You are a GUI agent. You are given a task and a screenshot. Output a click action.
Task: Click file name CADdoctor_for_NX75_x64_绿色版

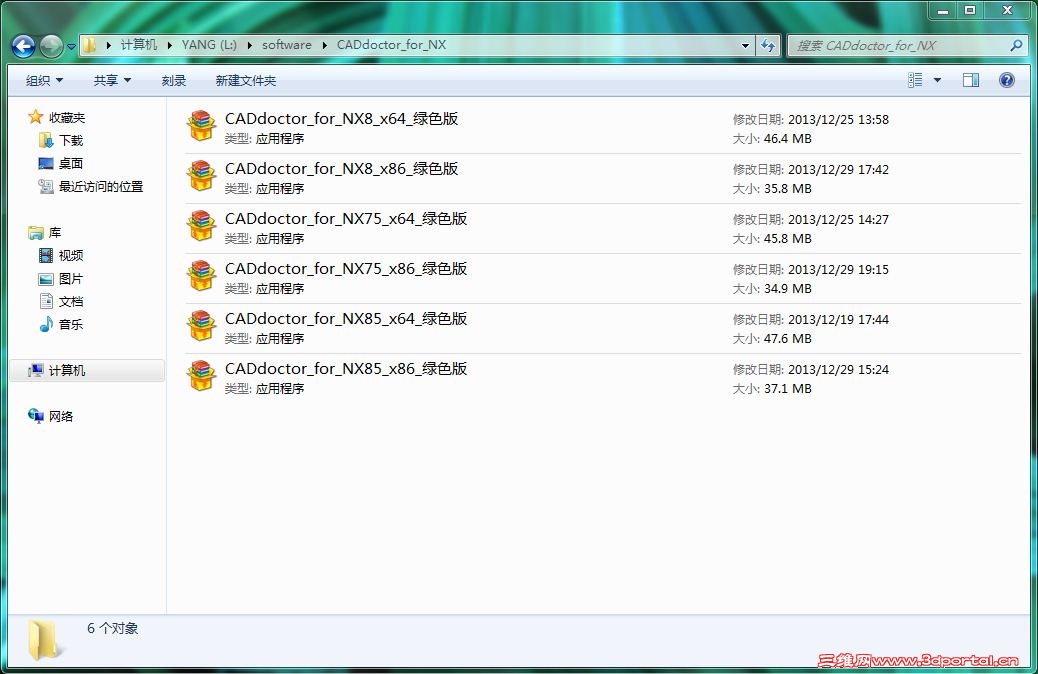tap(346, 218)
